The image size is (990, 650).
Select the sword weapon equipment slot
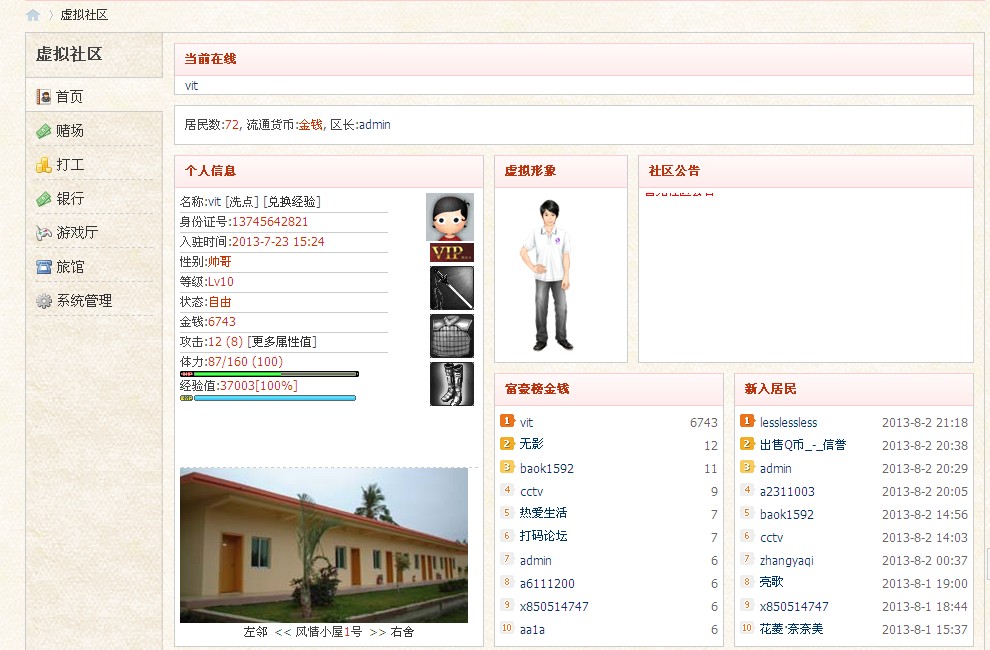pyautogui.click(x=451, y=288)
